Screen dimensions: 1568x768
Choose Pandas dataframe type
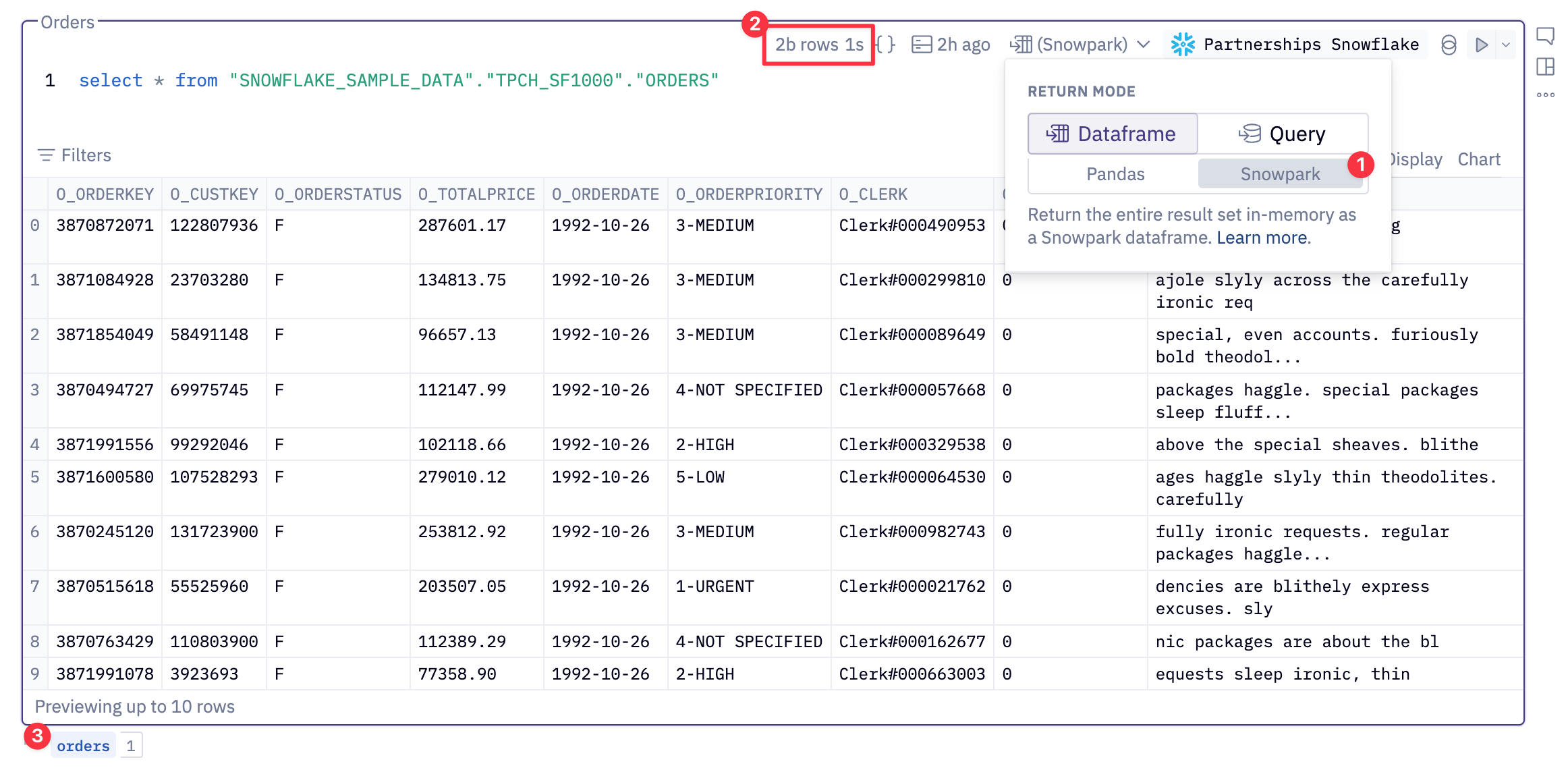click(x=1115, y=174)
